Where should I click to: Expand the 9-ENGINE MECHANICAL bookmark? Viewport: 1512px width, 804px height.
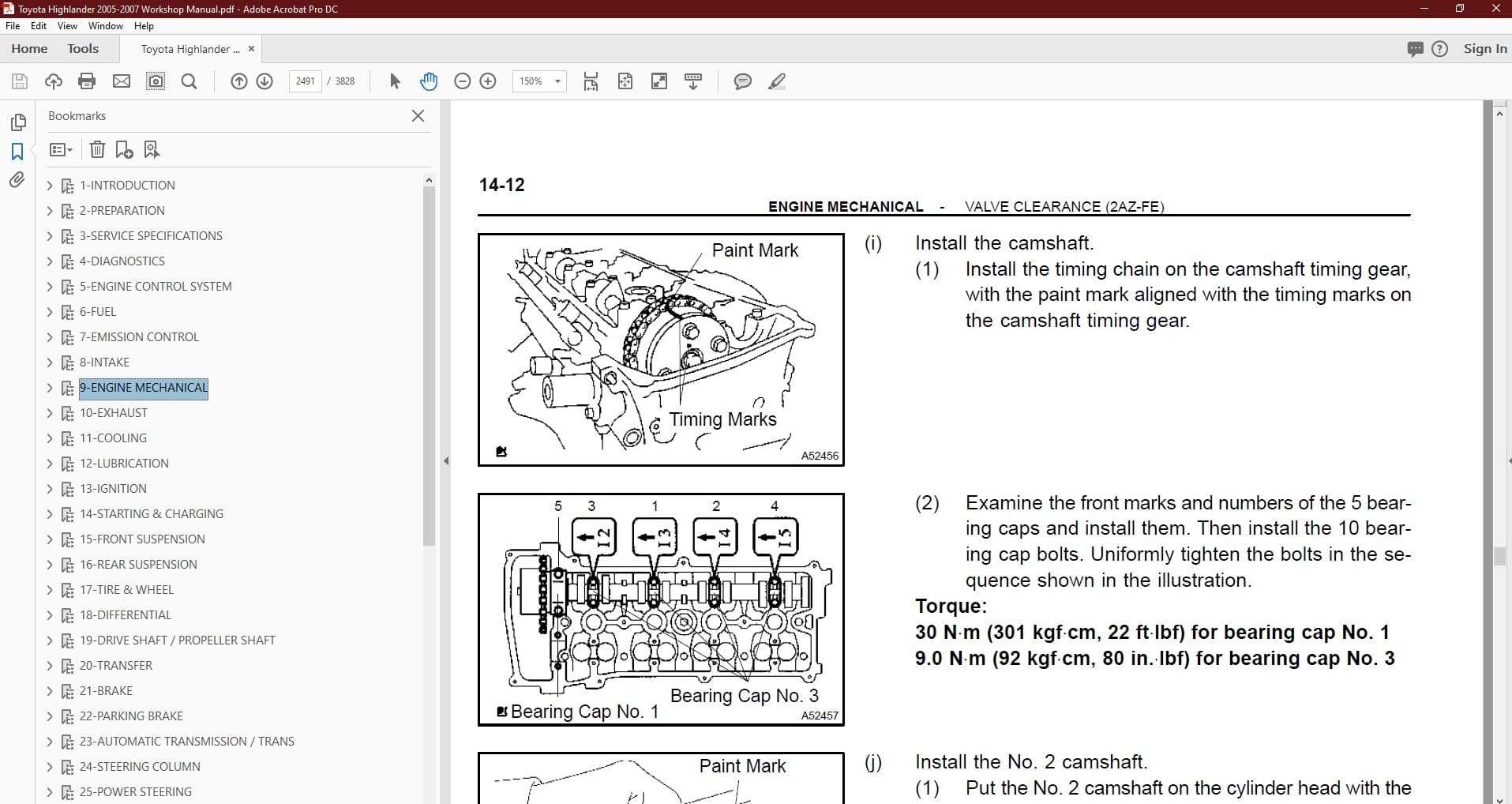coord(50,388)
